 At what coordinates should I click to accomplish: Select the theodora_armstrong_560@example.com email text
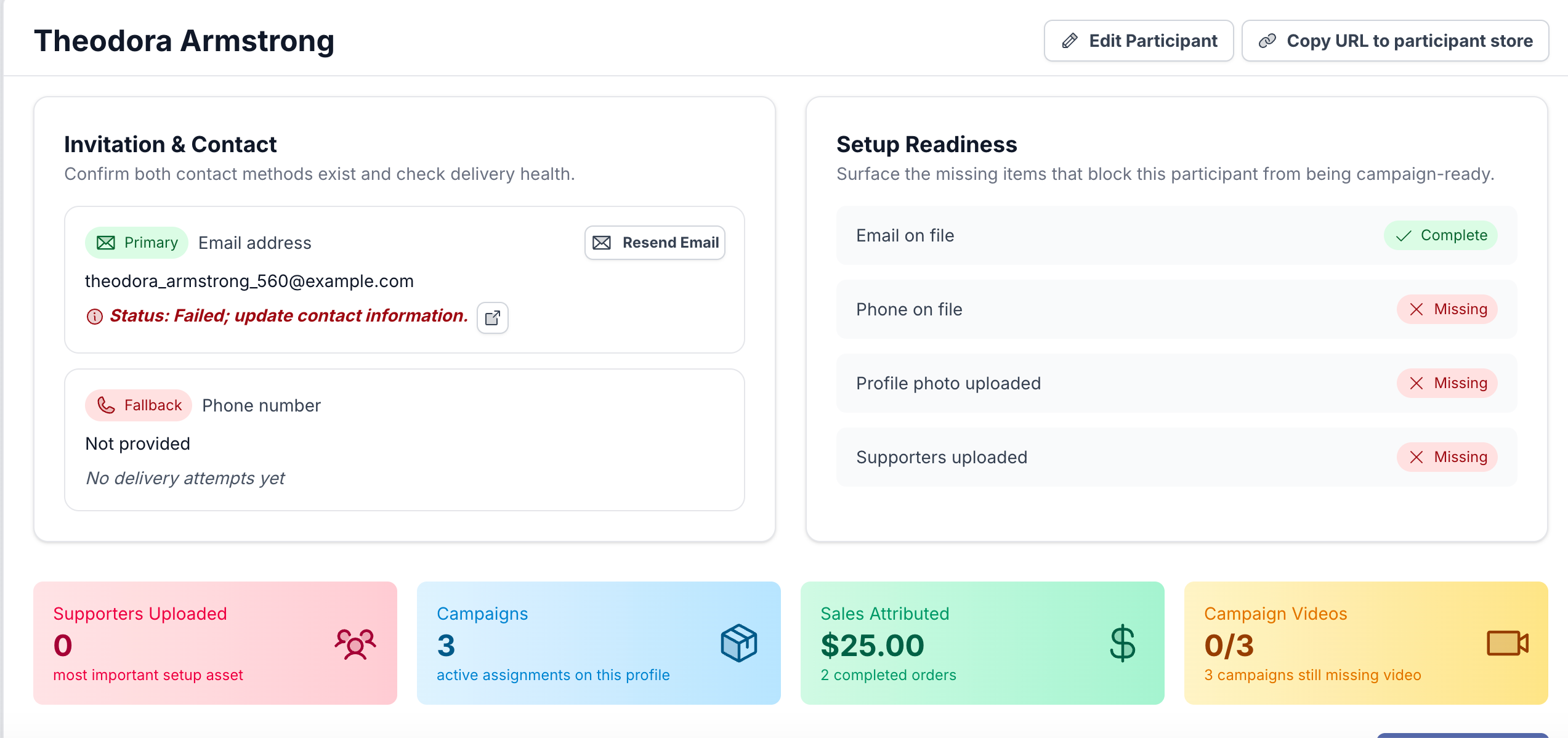pos(249,281)
